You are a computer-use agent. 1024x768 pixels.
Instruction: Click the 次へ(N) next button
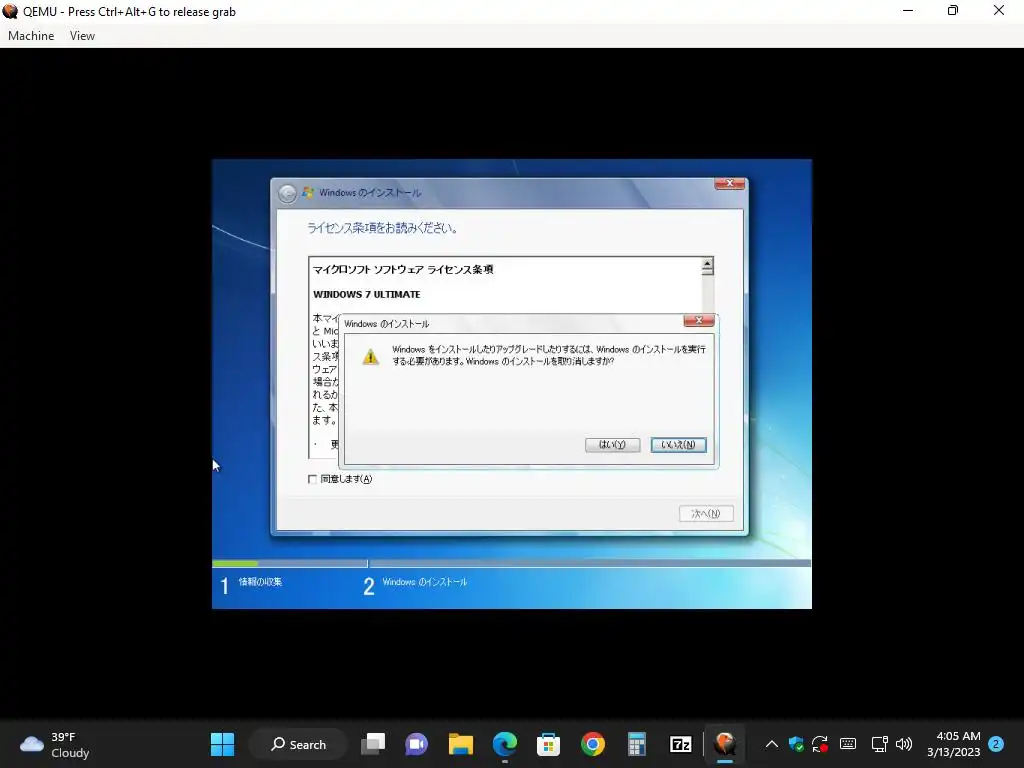click(706, 513)
